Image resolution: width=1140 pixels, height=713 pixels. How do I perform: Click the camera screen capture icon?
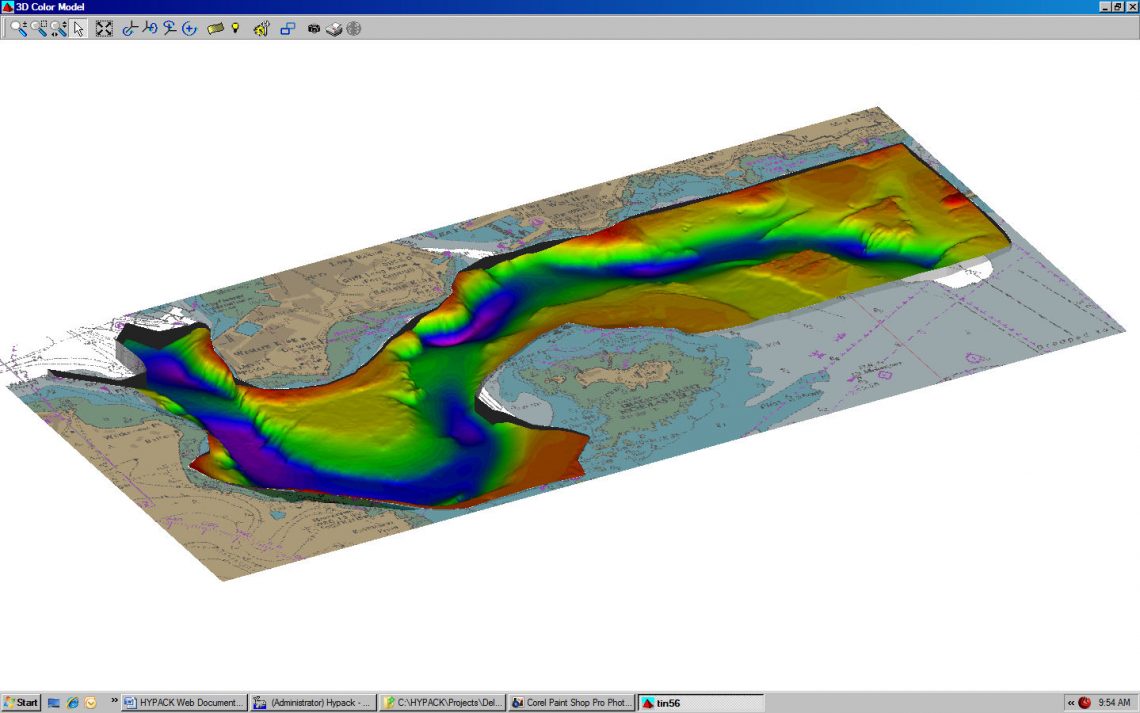tap(314, 29)
